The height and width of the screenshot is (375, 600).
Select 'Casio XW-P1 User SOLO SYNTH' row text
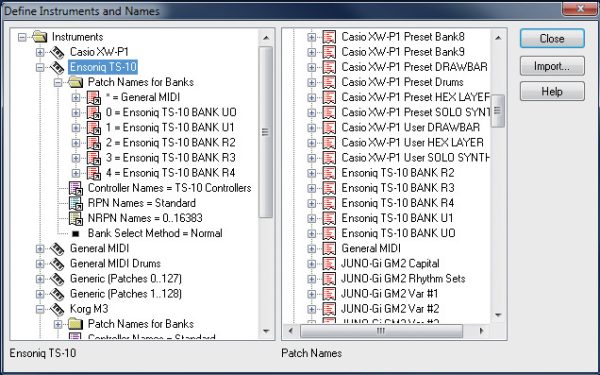coord(416,158)
